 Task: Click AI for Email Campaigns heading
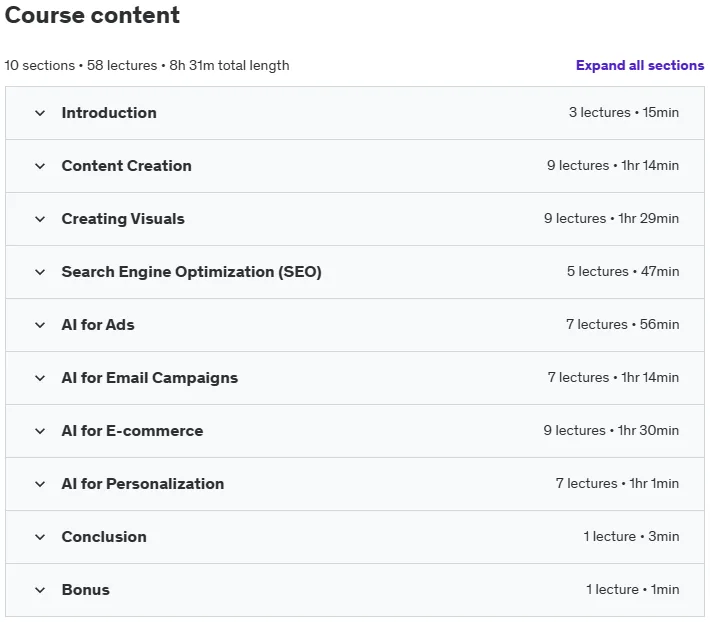pos(149,378)
